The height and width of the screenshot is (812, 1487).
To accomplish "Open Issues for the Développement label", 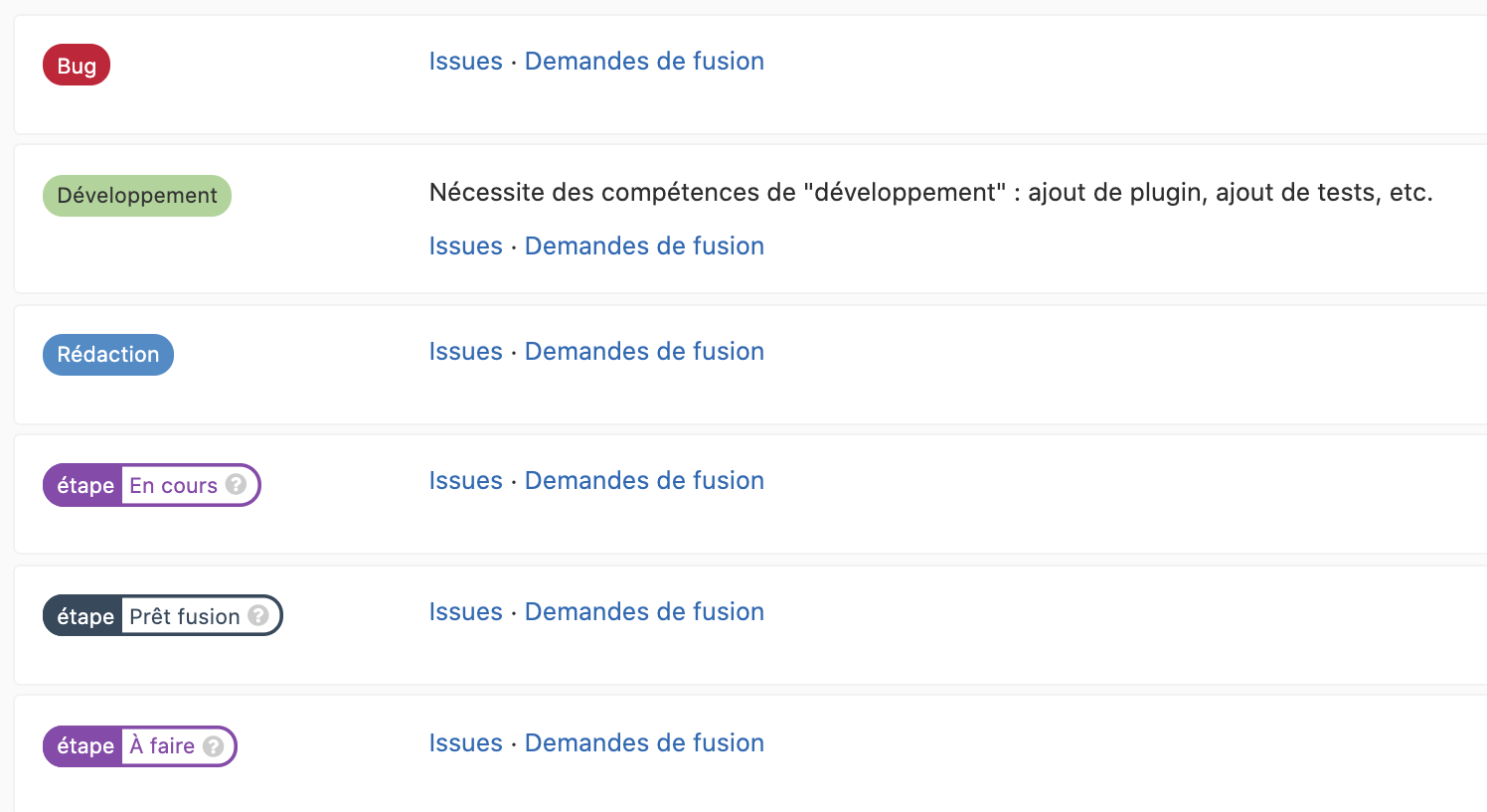I will coord(465,246).
